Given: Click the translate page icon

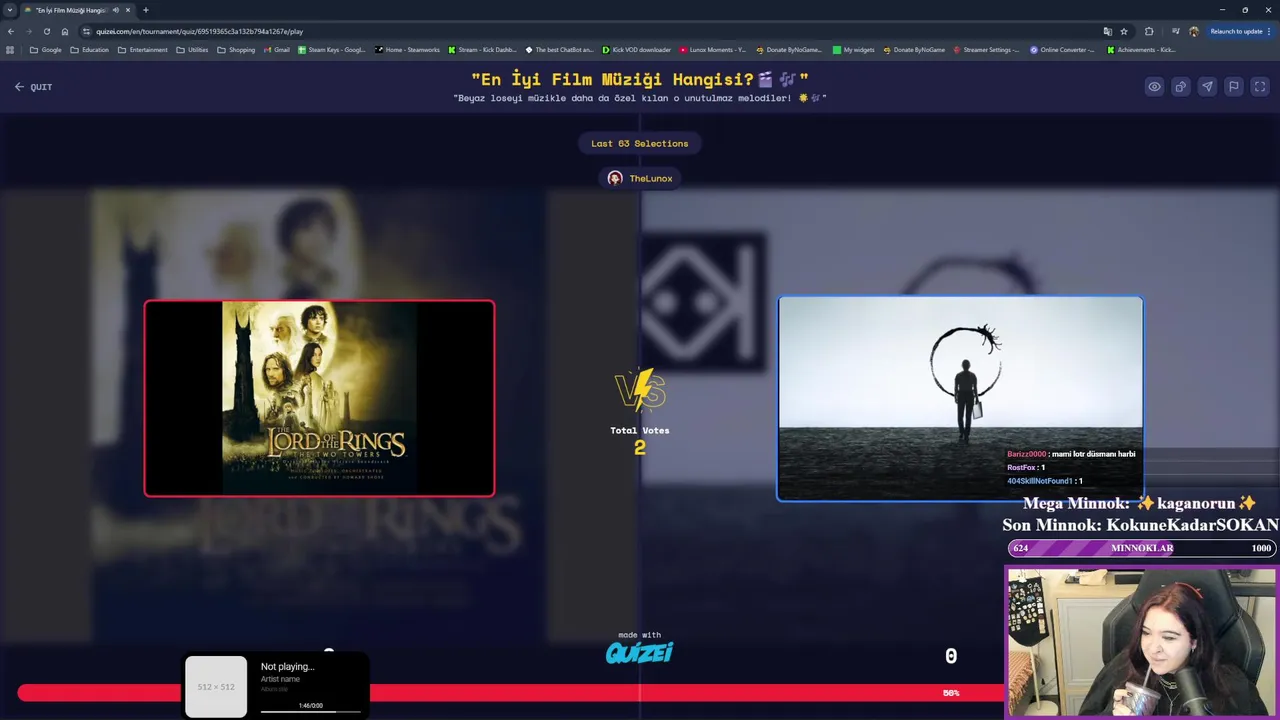Looking at the screenshot, I should pyautogui.click(x=1107, y=31).
